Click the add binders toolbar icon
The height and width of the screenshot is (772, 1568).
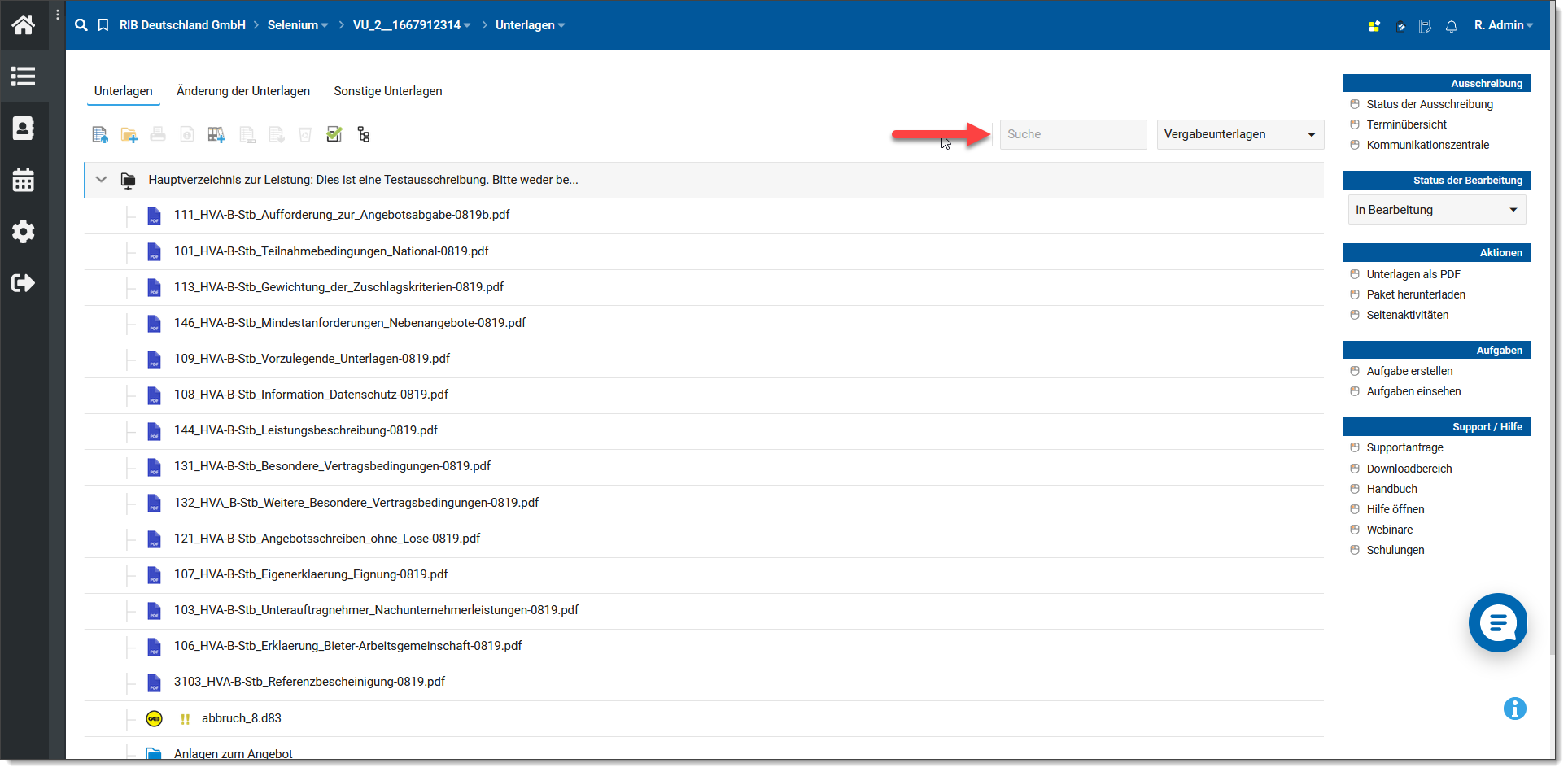click(216, 135)
